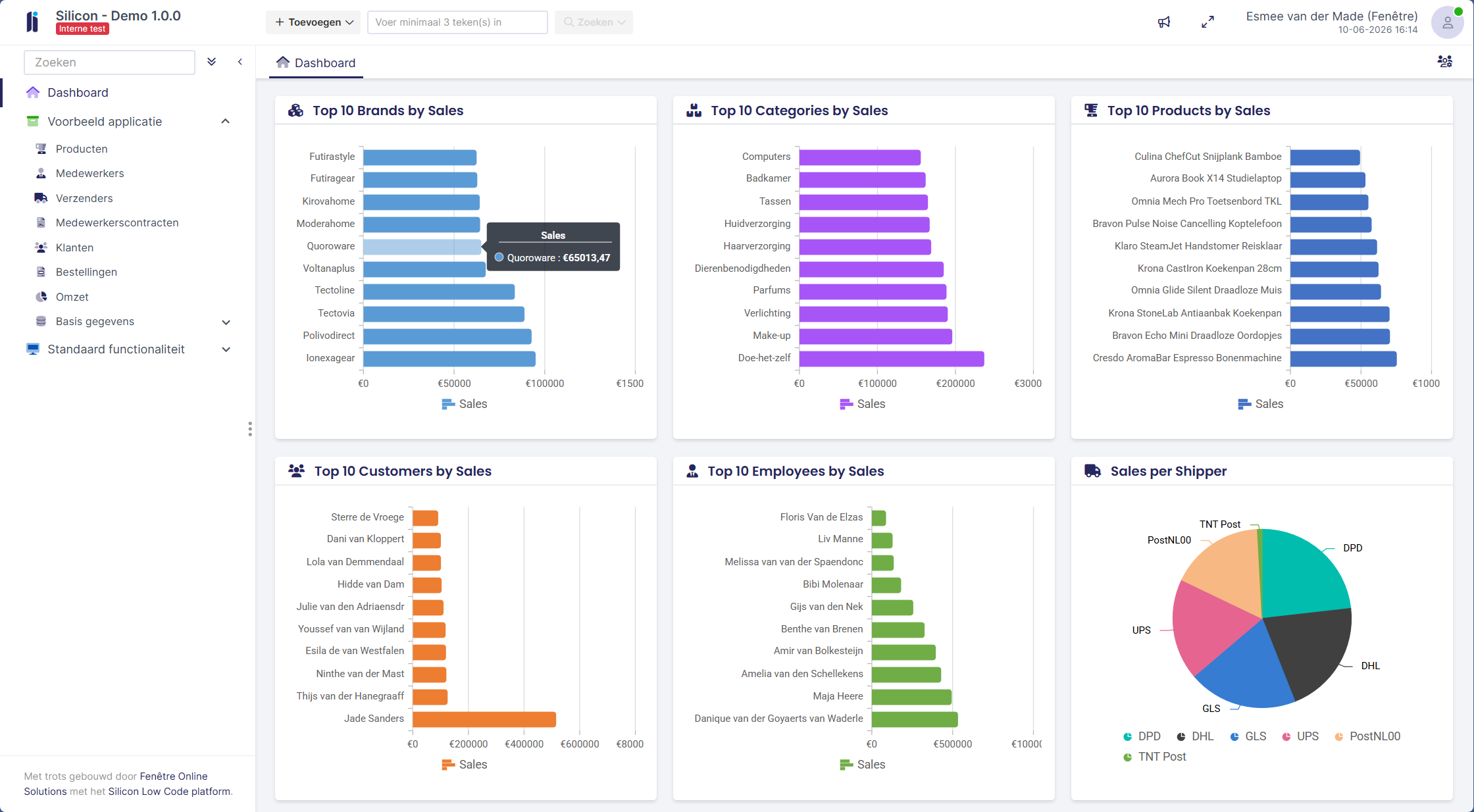The image size is (1474, 812).
Task: Click the Sales per Shipper truck icon
Action: point(1092,471)
